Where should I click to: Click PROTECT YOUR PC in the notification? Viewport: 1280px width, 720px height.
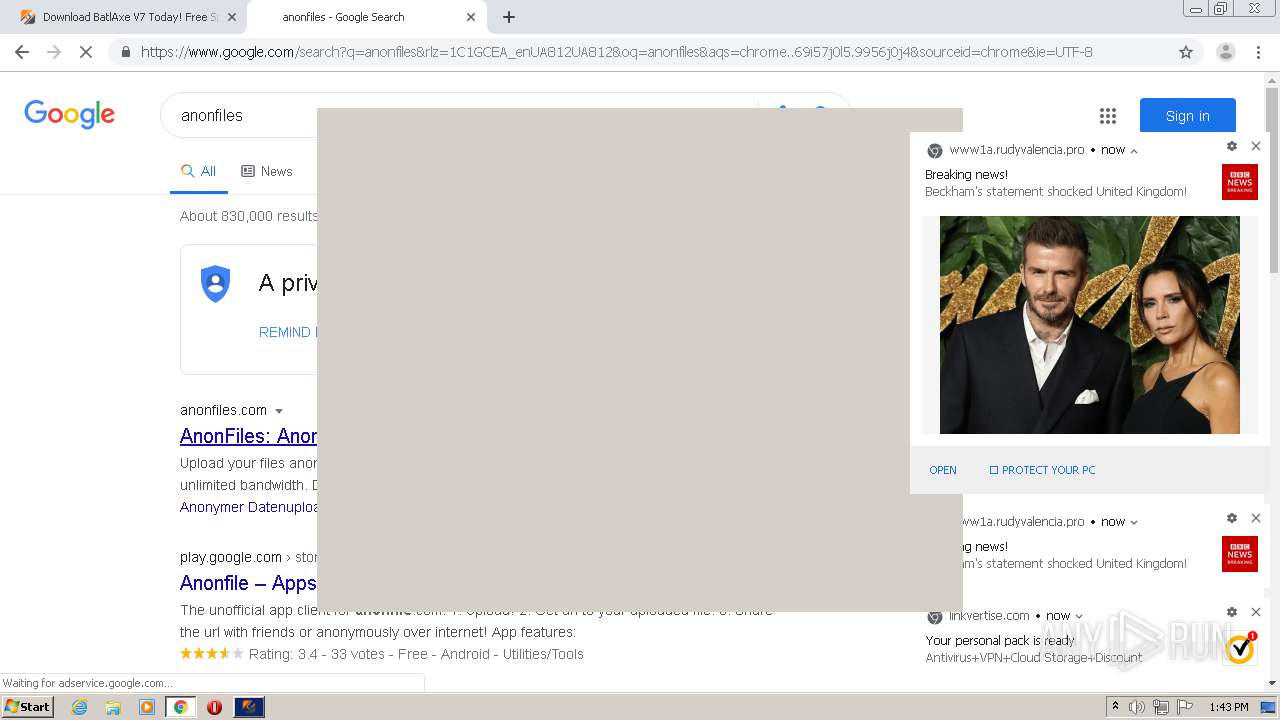(x=1042, y=470)
